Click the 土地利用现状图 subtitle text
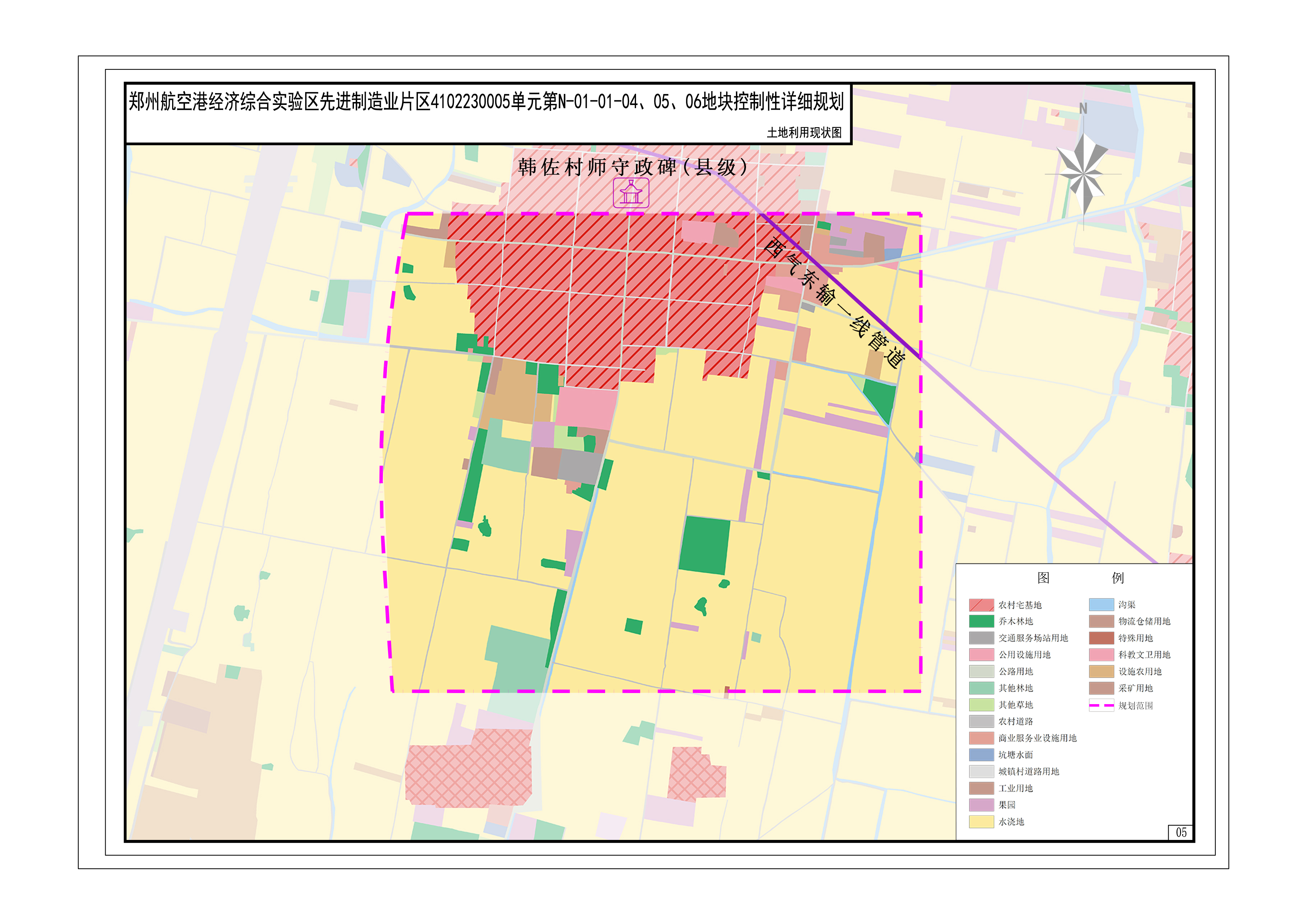Viewport: 1308px width, 924px height. [x=804, y=133]
